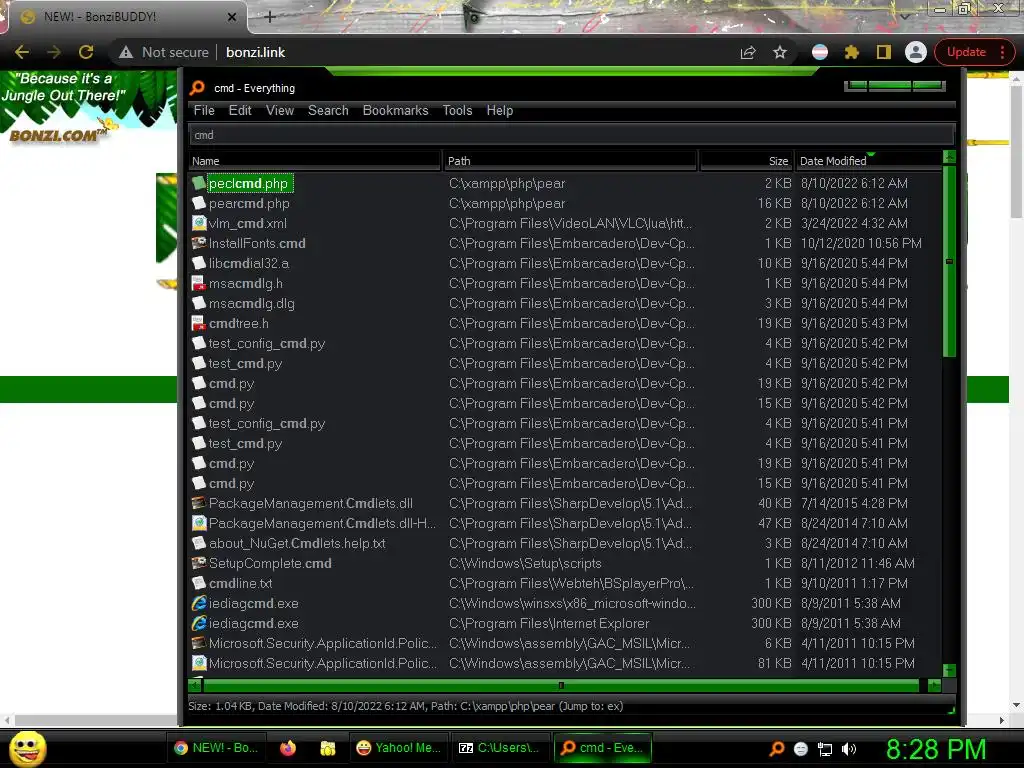Screen dimensions: 1024x768
Task: Open a new browser tab
Action: [x=270, y=17]
